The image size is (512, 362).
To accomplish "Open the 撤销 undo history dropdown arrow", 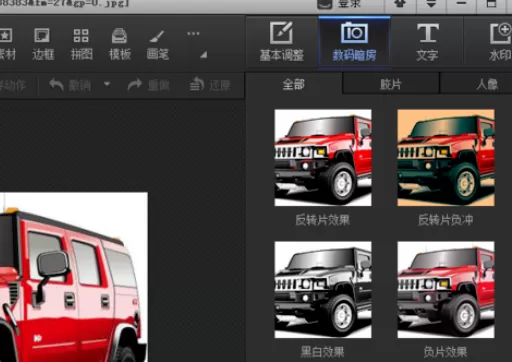I will 107,84.
